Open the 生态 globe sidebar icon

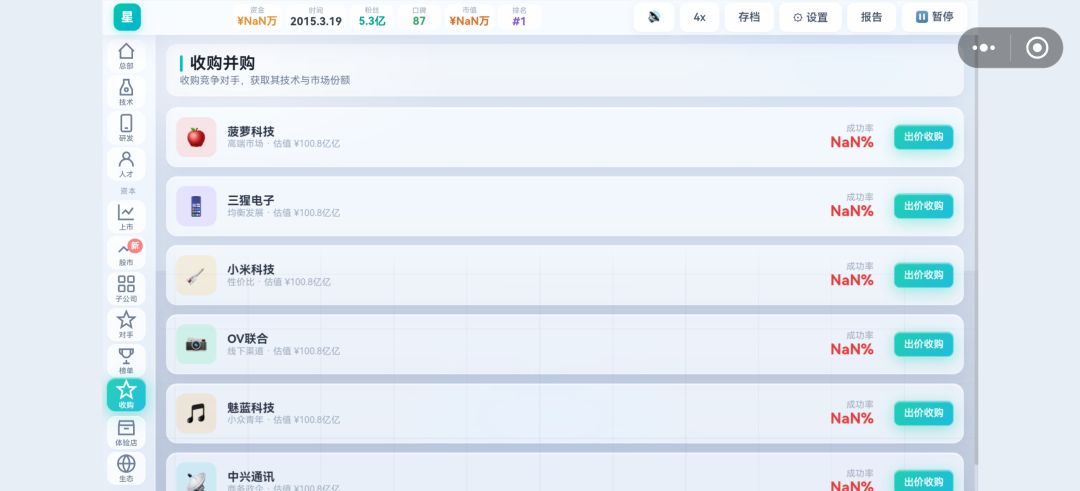126,468
